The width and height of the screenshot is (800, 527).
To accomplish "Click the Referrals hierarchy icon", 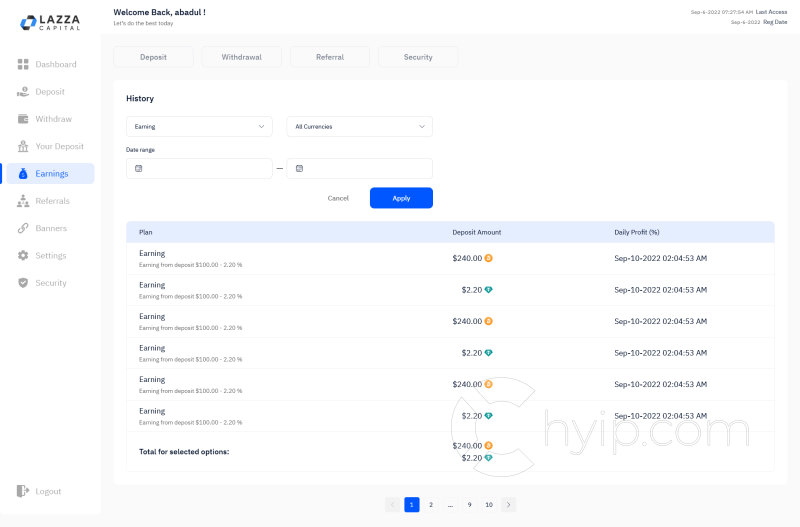I will 23,201.
